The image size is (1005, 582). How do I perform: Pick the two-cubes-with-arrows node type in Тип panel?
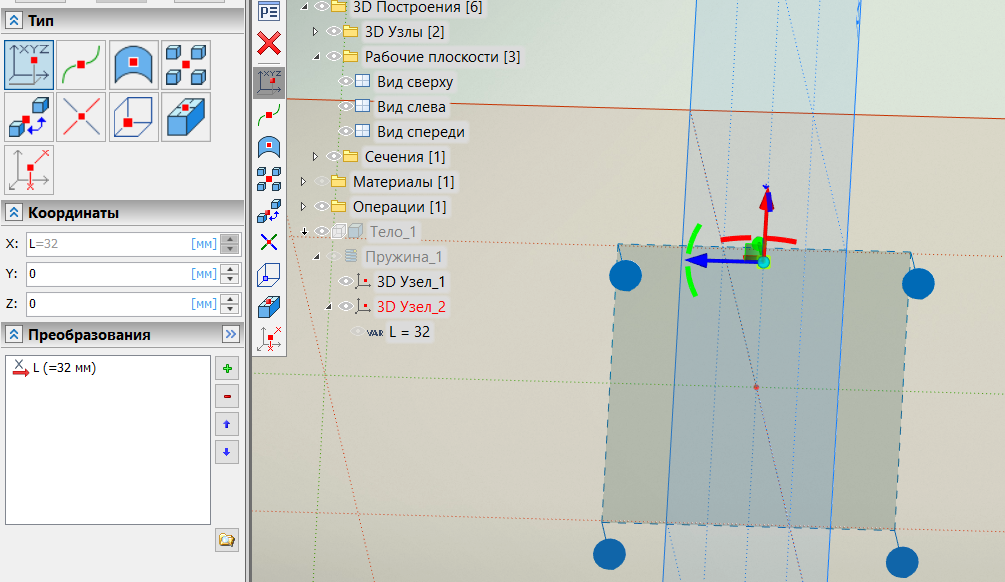[29, 117]
